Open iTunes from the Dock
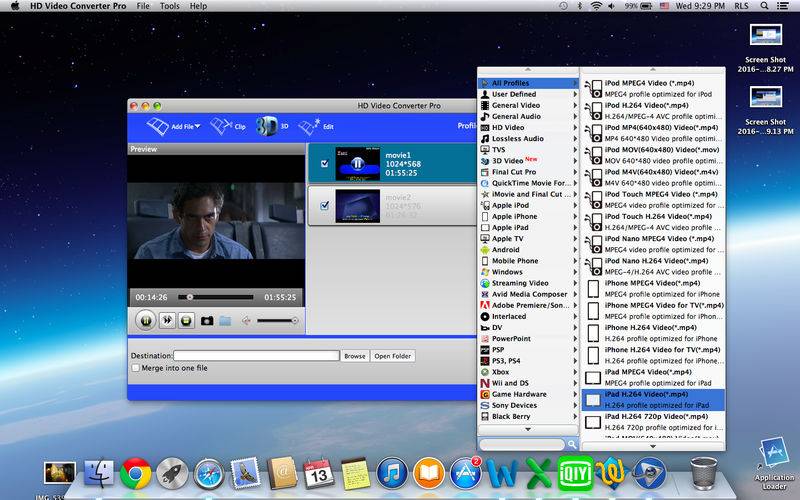The image size is (800, 500). coord(392,473)
